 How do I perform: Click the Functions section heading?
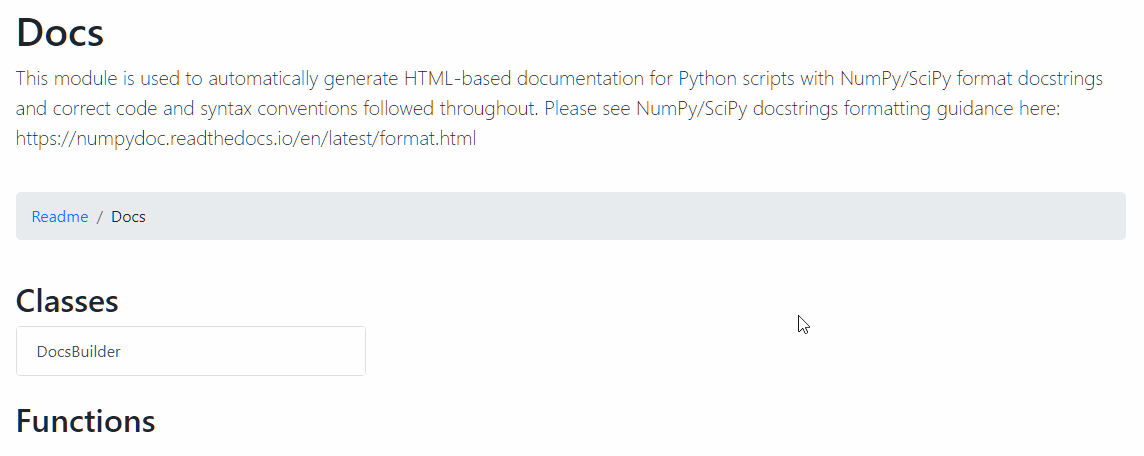click(85, 421)
